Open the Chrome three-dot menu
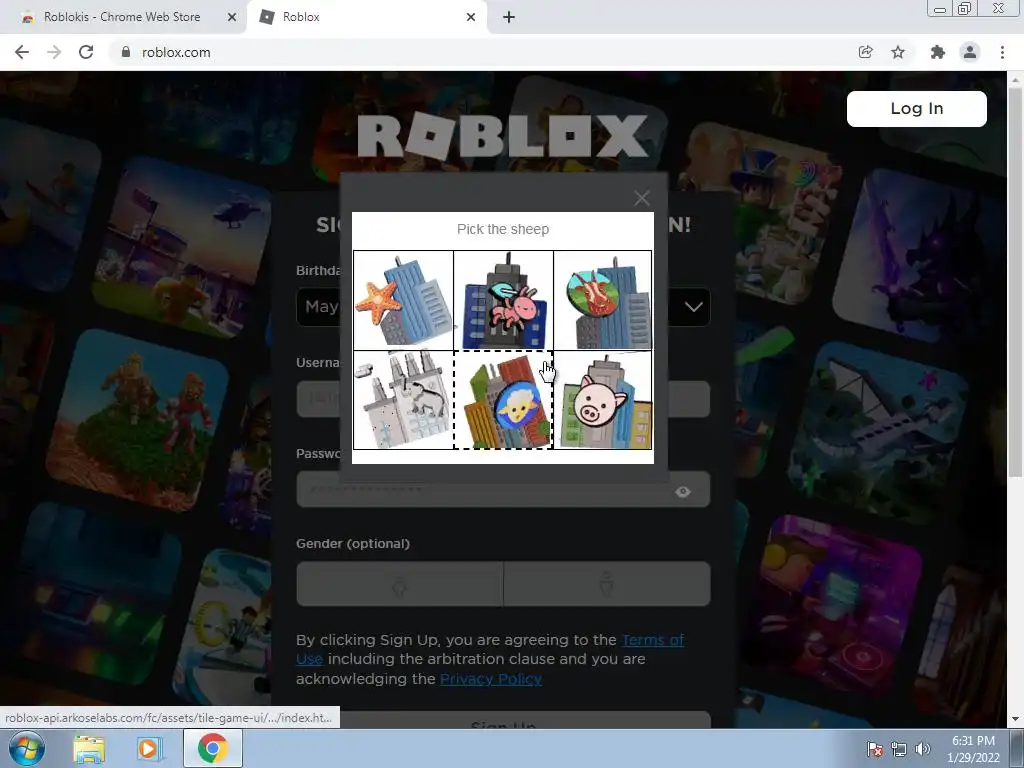The width and height of the screenshot is (1024, 768). click(1002, 52)
